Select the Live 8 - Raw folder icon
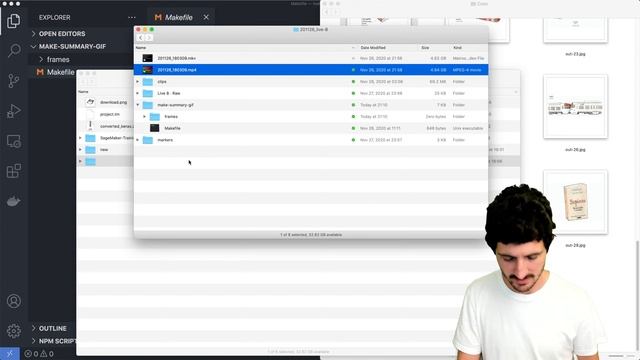 pyautogui.click(x=147, y=93)
